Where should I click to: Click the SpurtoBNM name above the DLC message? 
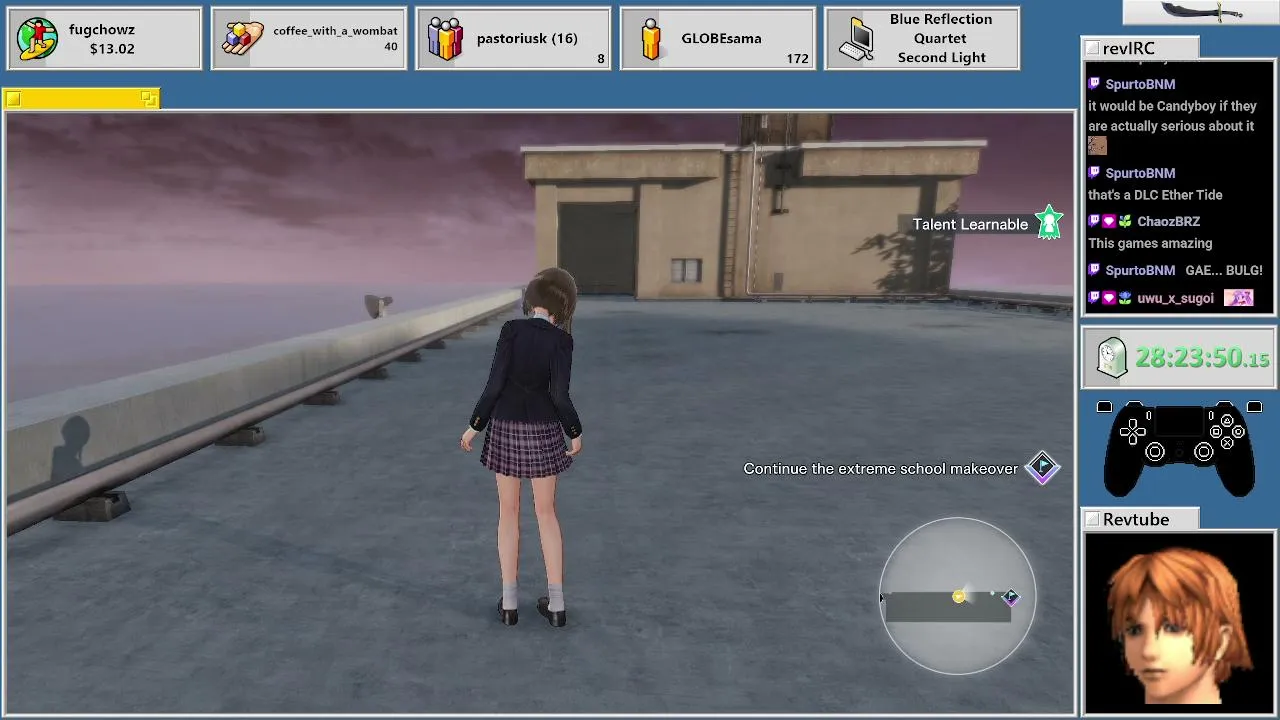(x=1140, y=174)
